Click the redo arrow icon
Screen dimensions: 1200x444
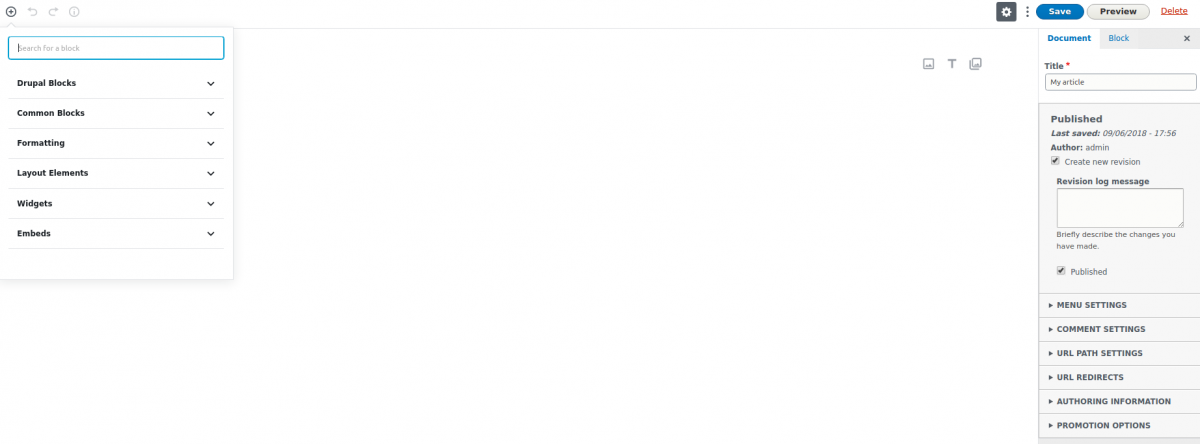[53, 11]
